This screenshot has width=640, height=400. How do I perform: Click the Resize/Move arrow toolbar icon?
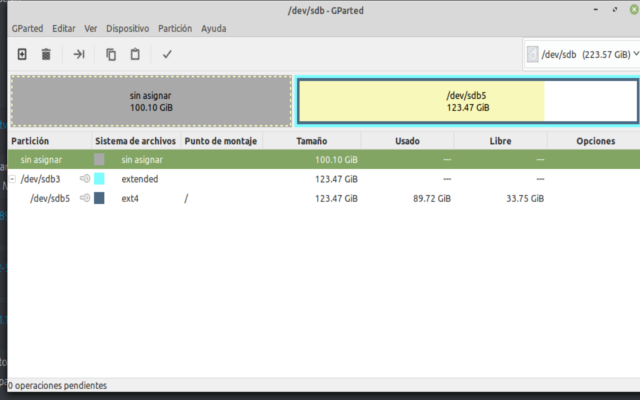pos(79,54)
